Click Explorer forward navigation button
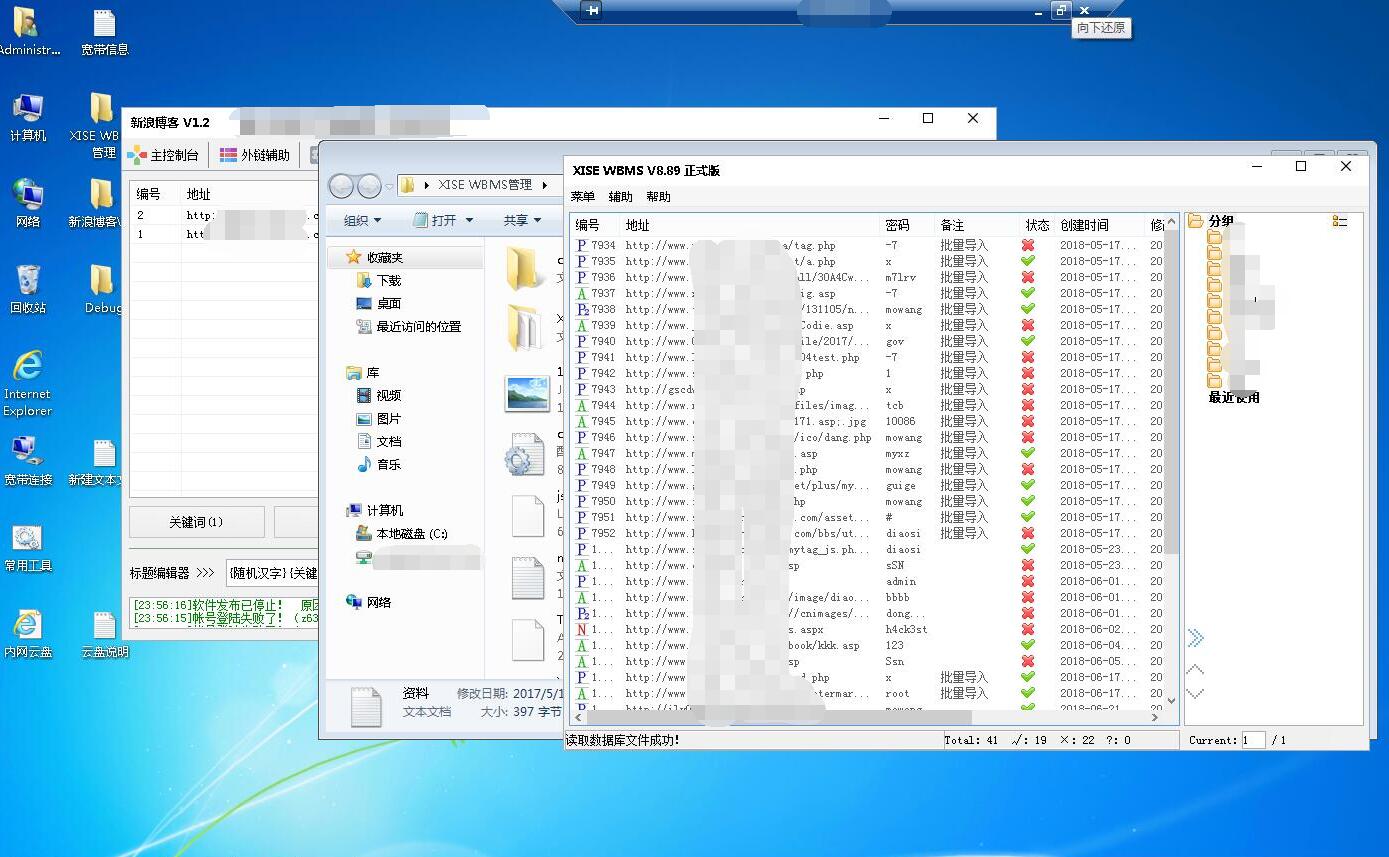The image size is (1389, 857). point(369,186)
